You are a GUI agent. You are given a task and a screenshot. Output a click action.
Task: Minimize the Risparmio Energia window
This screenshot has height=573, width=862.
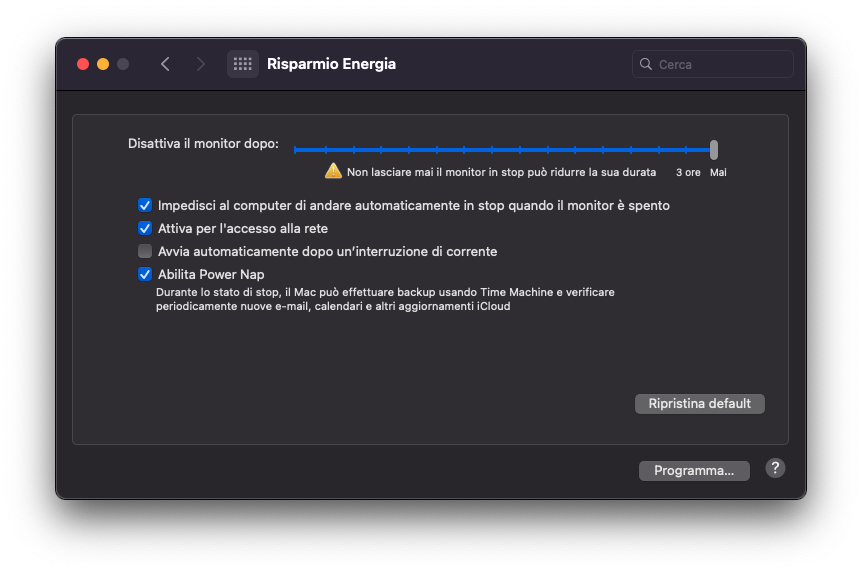coord(103,64)
